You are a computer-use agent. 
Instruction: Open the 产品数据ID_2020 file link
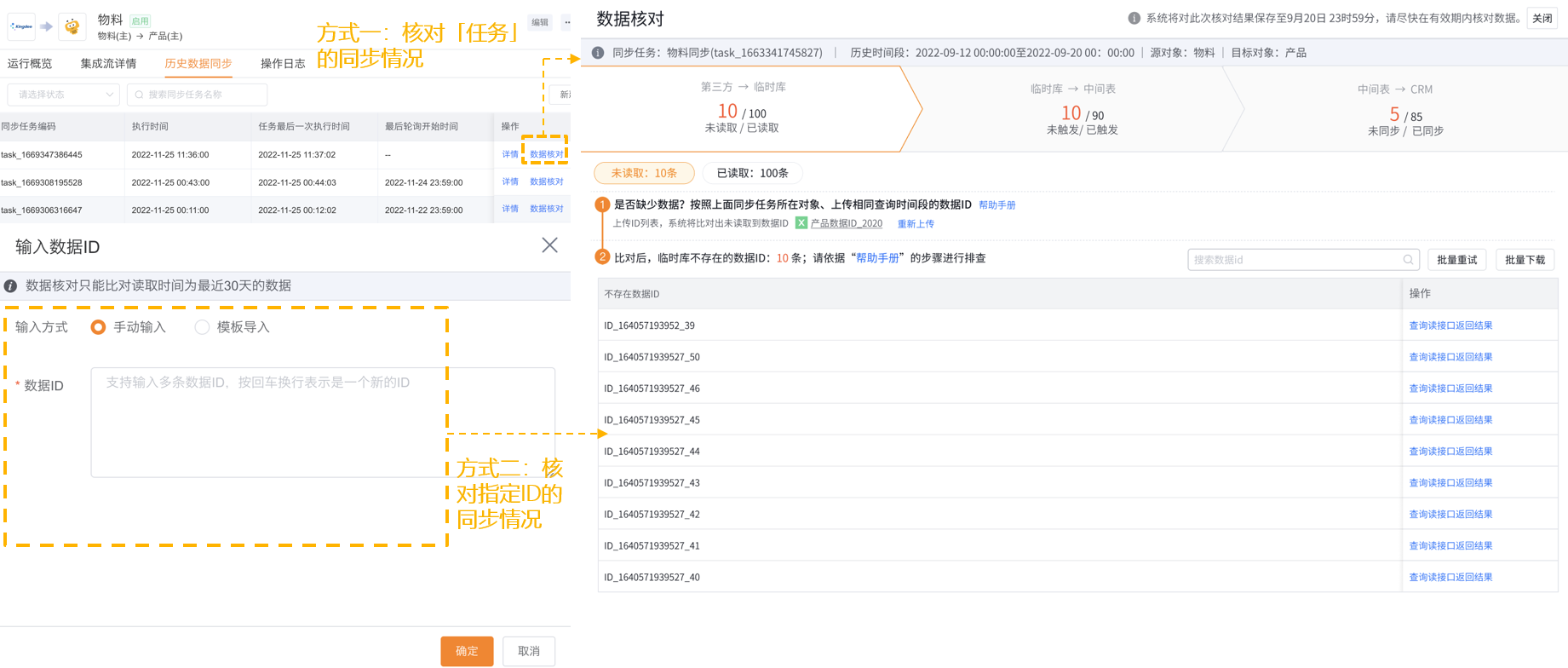pos(846,223)
